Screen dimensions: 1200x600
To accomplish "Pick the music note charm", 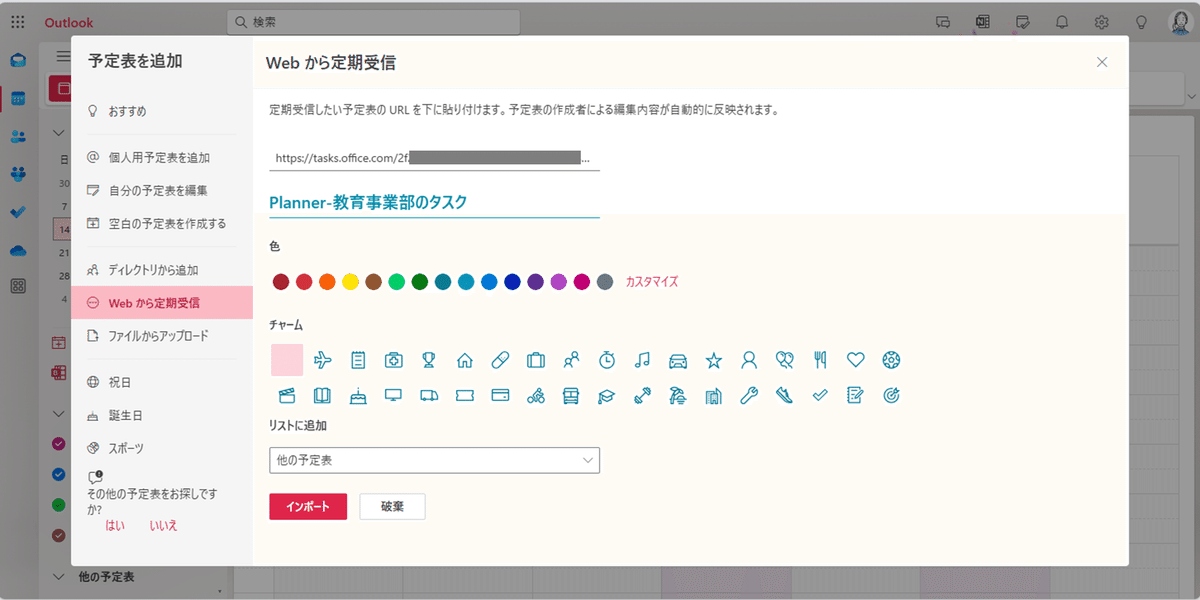I will coord(643,360).
